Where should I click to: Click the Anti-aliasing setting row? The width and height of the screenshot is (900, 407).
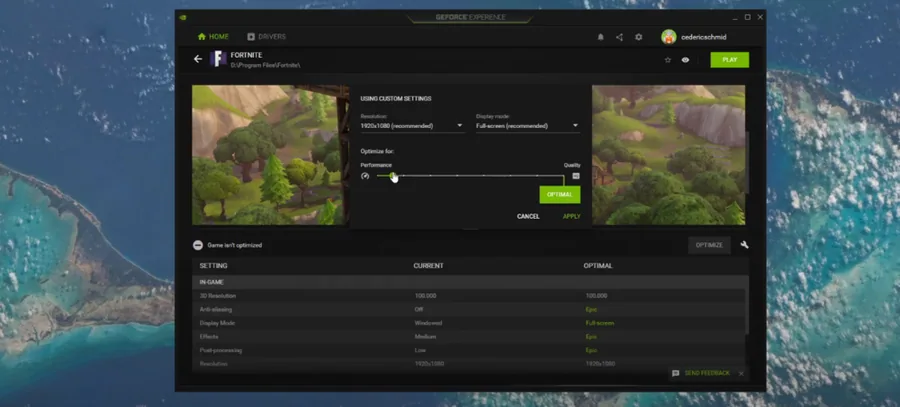pyautogui.click(x=469, y=309)
